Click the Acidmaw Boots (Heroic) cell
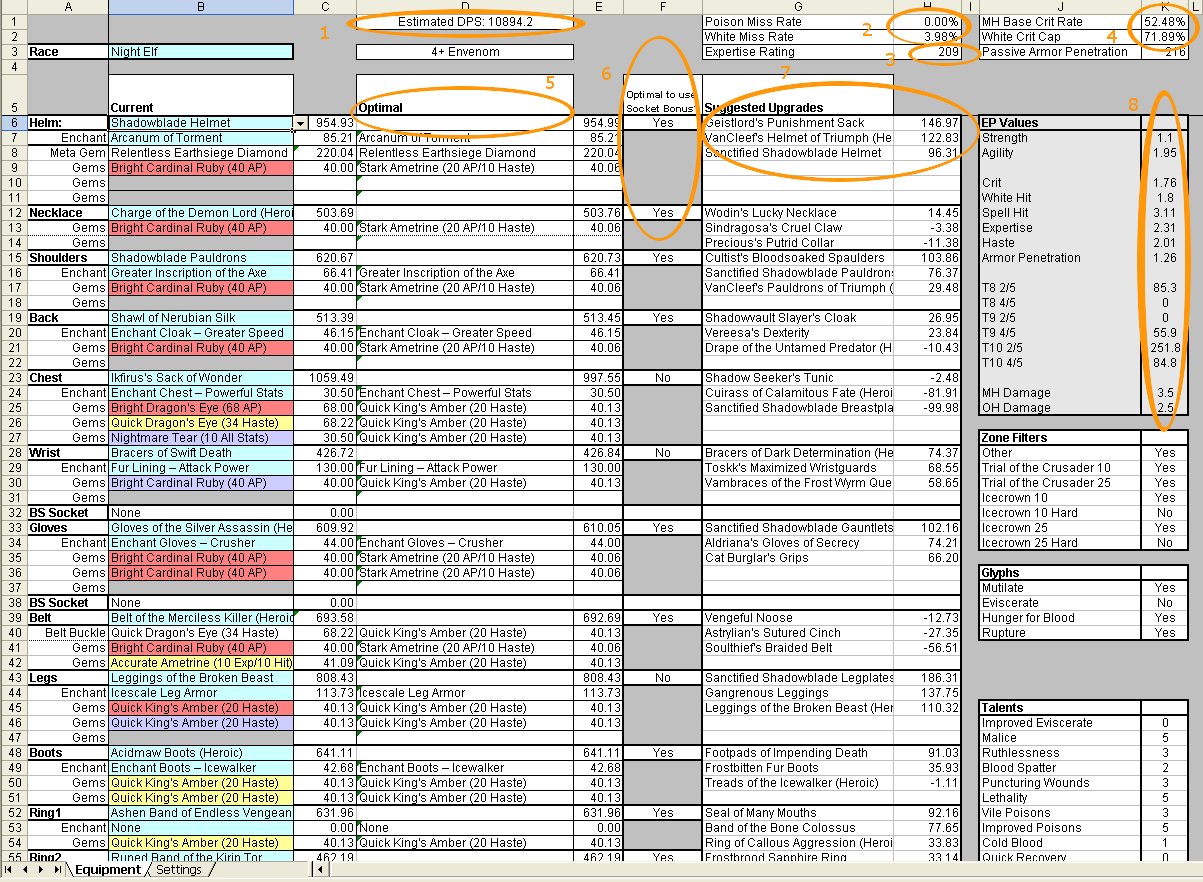1203x882 pixels. [x=201, y=753]
